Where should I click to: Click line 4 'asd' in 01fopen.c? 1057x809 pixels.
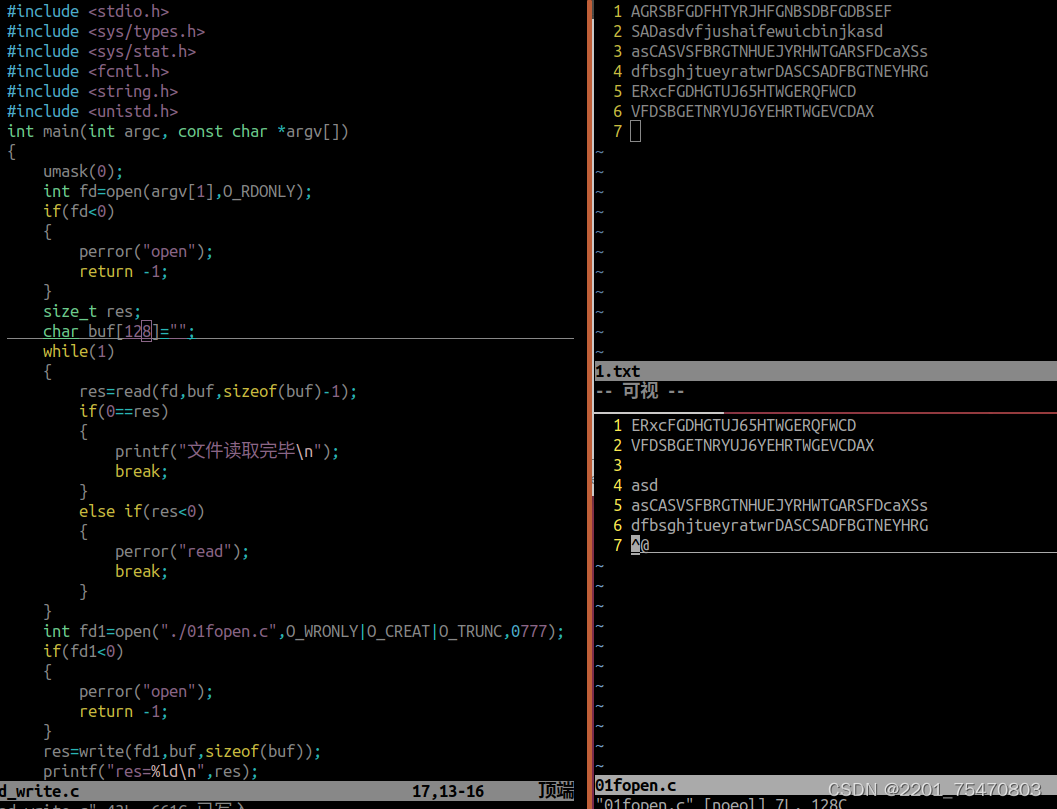click(644, 485)
